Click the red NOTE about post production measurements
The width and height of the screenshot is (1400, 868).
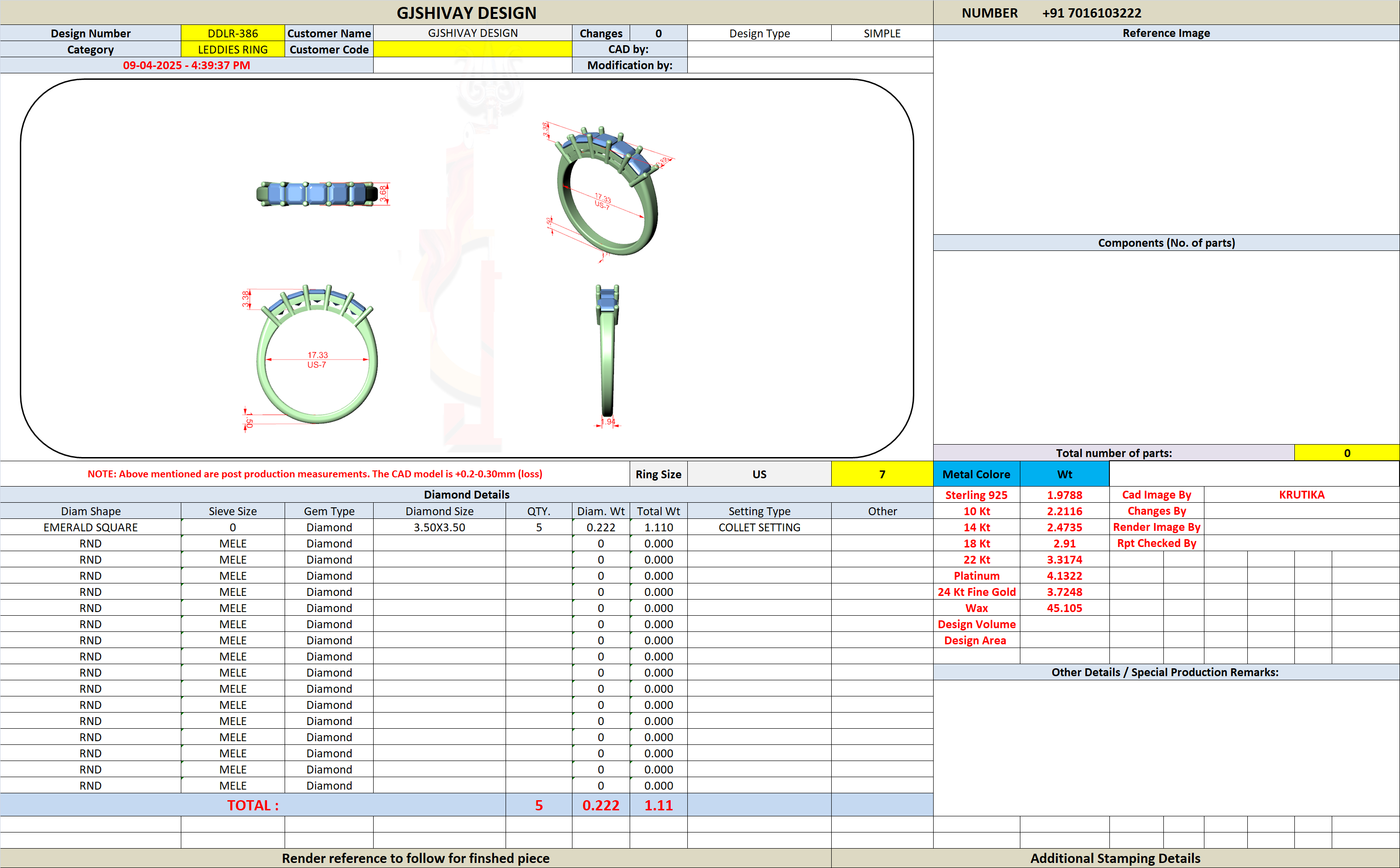[x=315, y=474]
